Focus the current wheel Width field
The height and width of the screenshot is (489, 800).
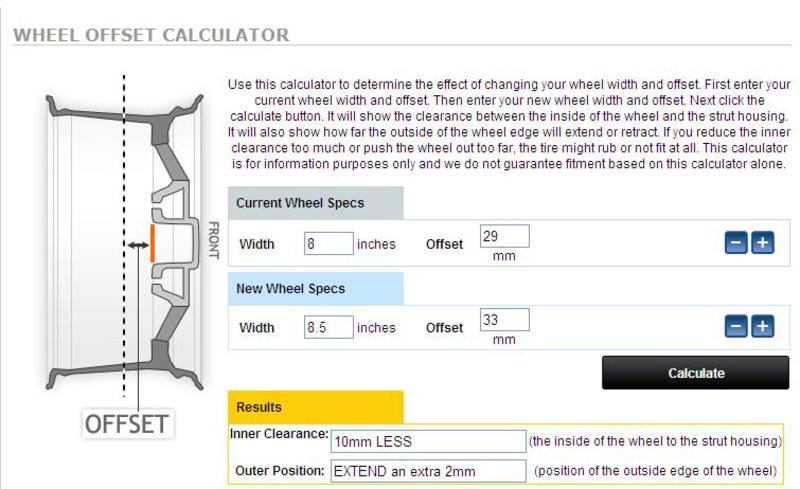point(329,243)
